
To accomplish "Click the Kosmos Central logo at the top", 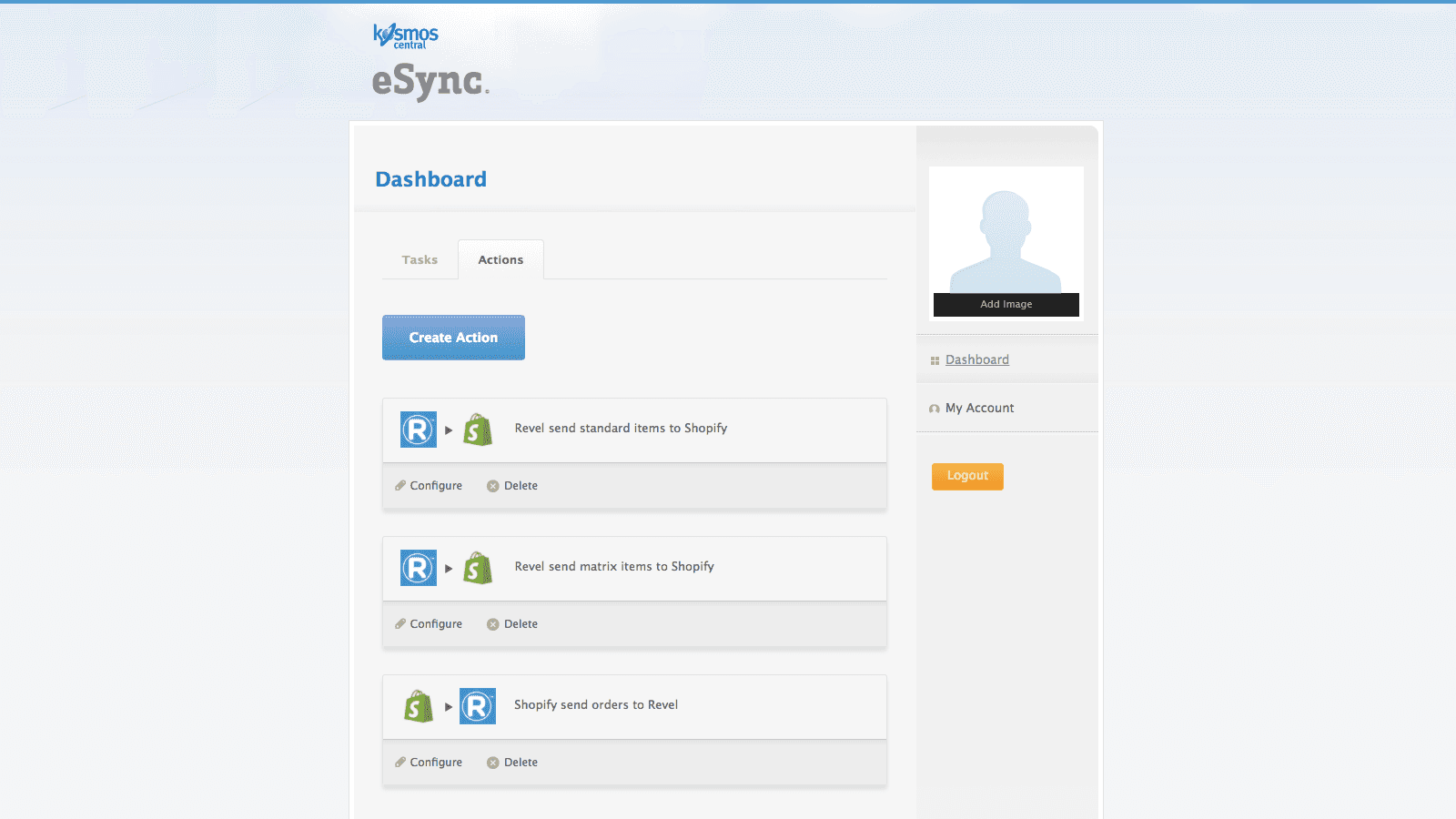I will point(404,35).
